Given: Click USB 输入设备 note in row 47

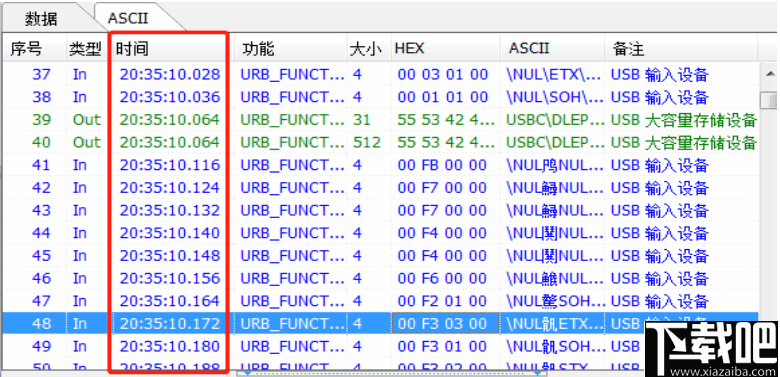Looking at the screenshot, I should pos(660,301).
